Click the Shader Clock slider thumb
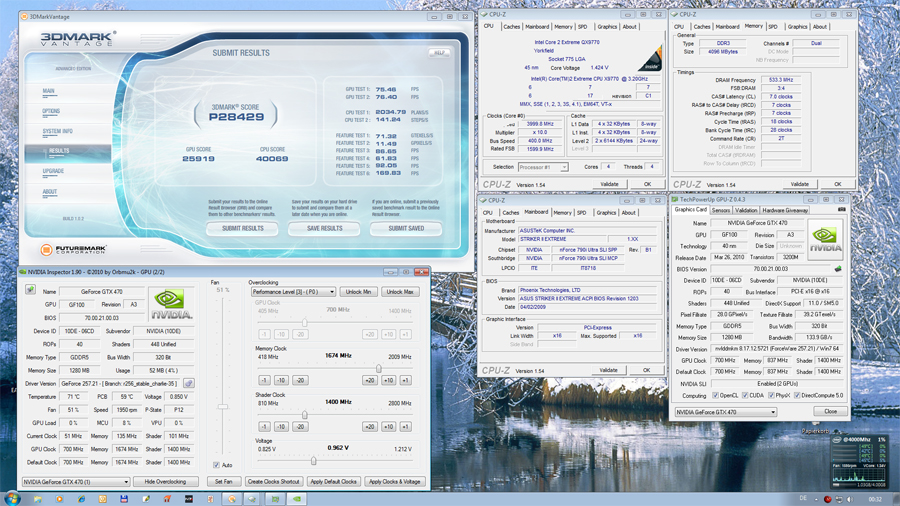900x506 pixels. click(x=305, y=415)
